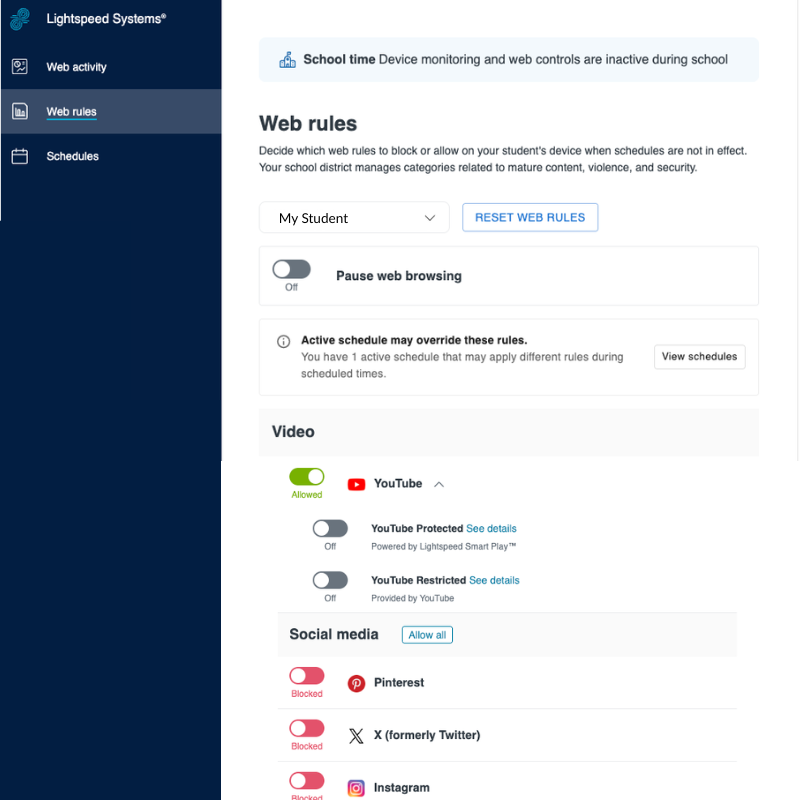Open See details for YouTube Protected
This screenshot has height=800, width=800.
coord(491,529)
